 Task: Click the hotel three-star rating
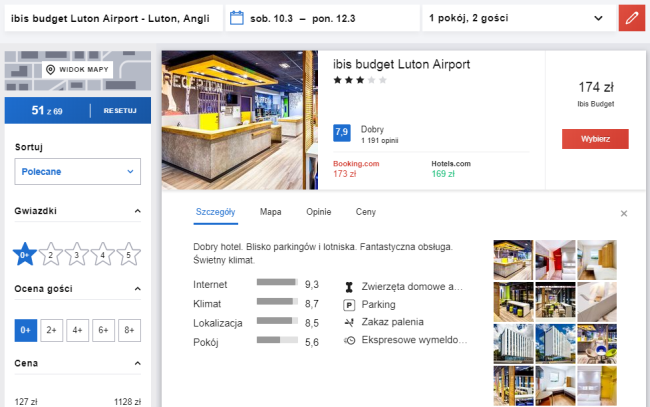[360, 80]
